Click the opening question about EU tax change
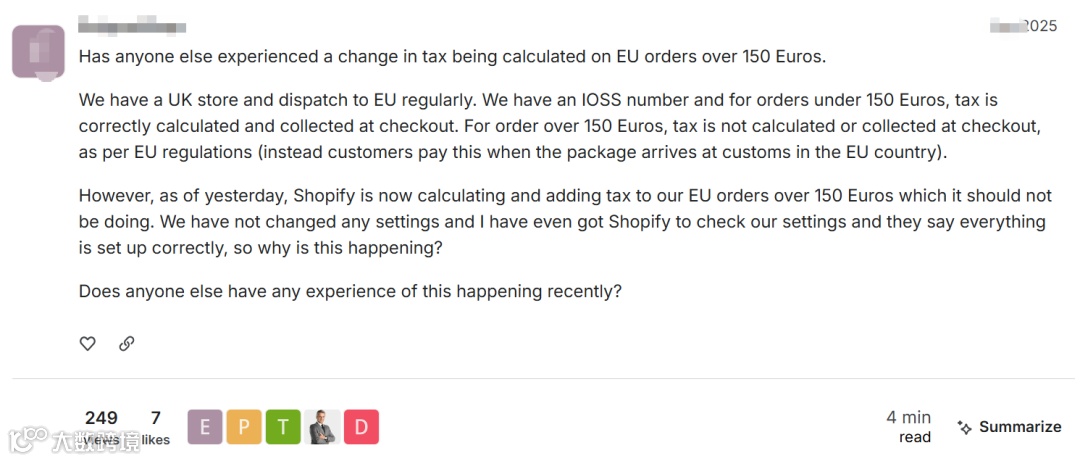 coord(452,57)
